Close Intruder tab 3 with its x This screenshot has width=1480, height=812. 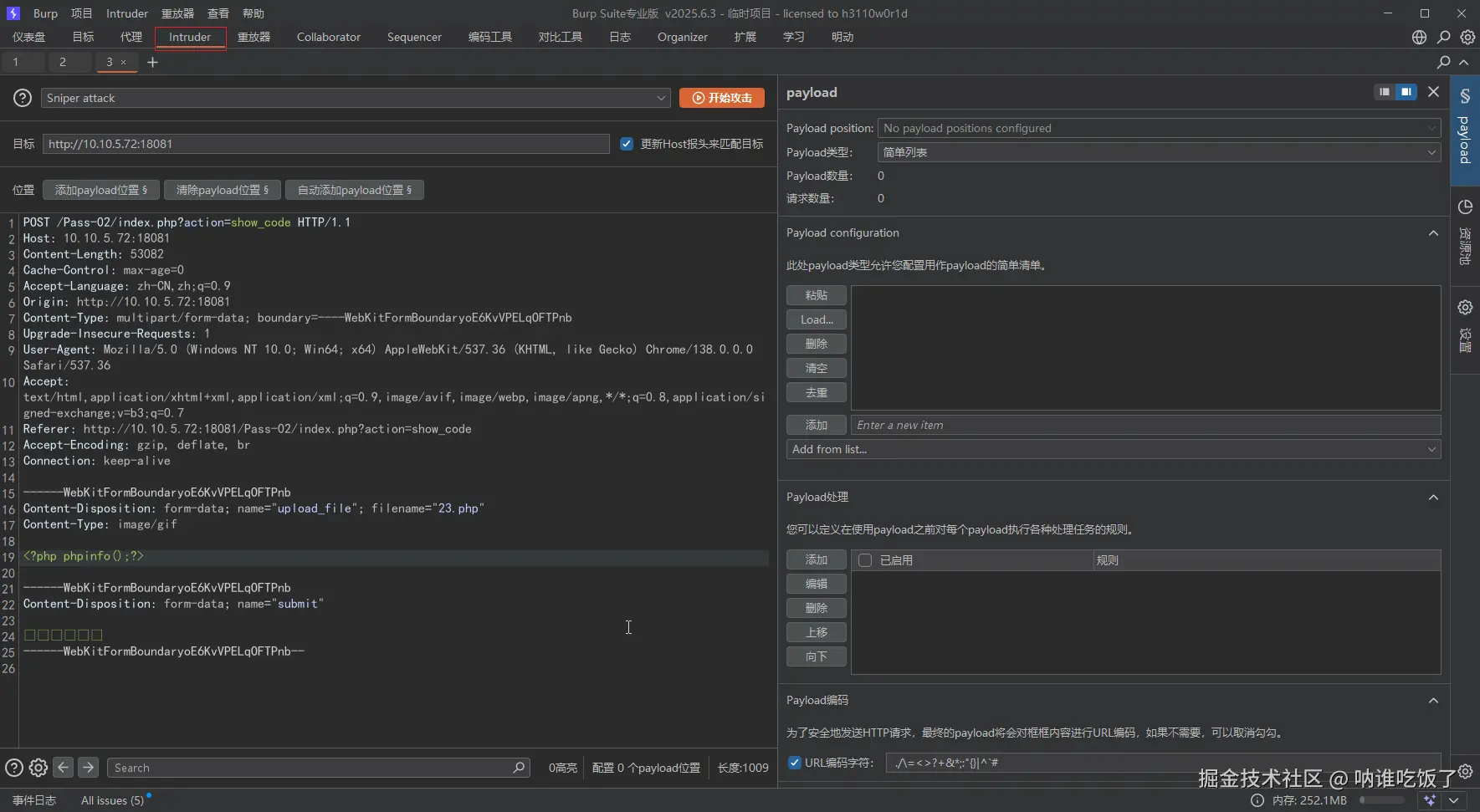(x=123, y=62)
